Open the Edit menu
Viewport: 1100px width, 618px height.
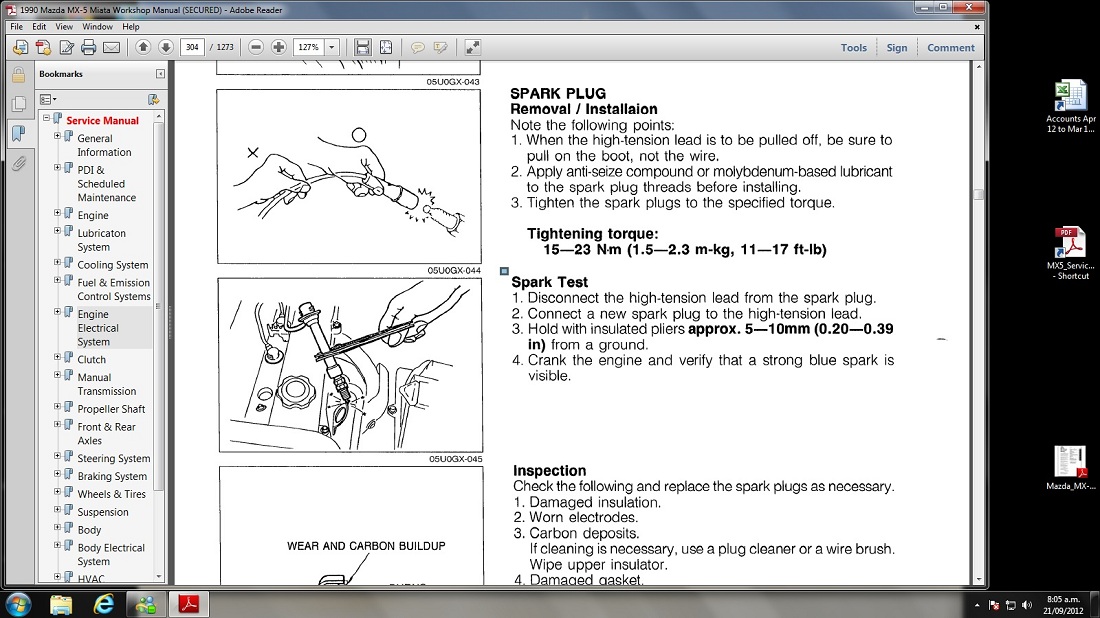pyautogui.click(x=39, y=27)
